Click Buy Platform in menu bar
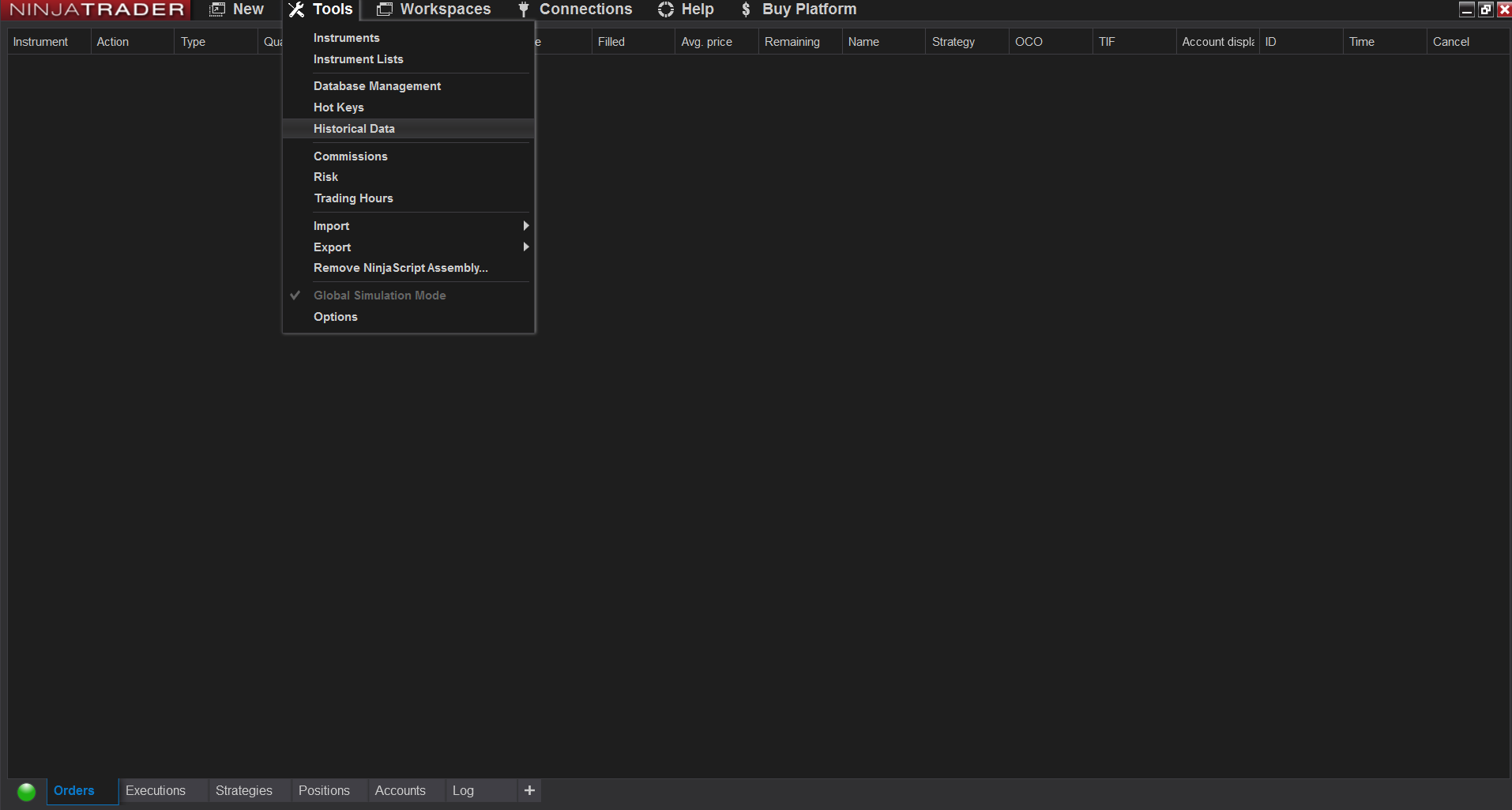1512x810 pixels. coord(798,9)
